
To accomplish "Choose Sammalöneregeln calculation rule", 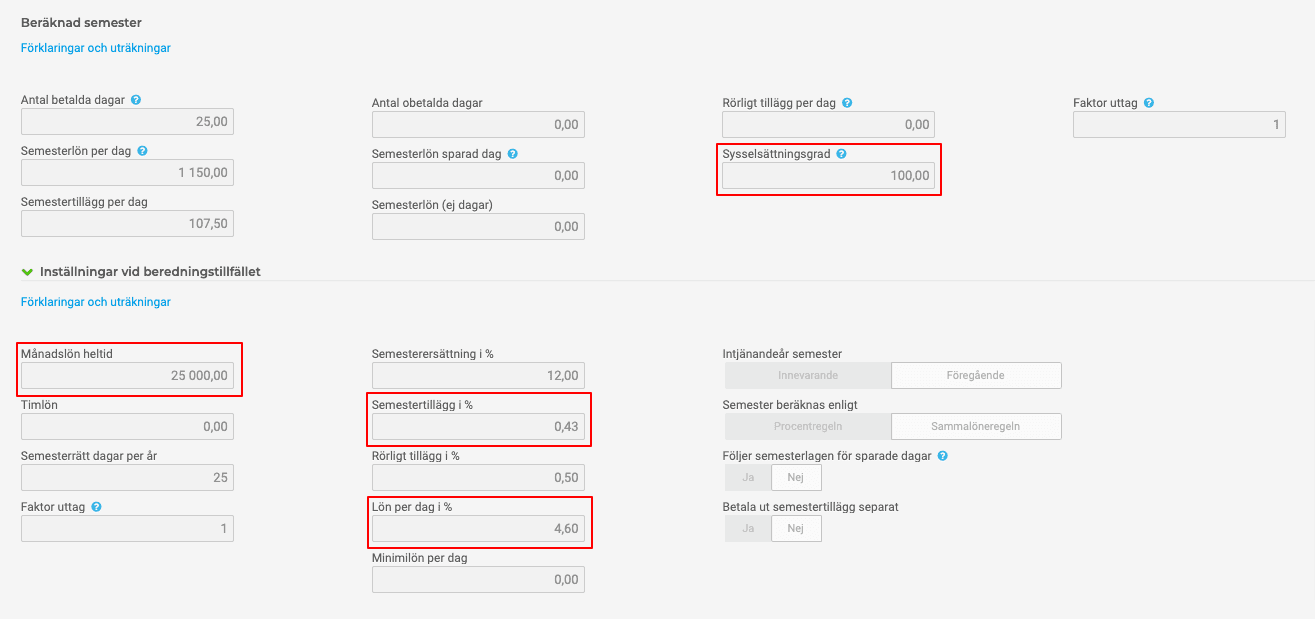I will point(976,426).
